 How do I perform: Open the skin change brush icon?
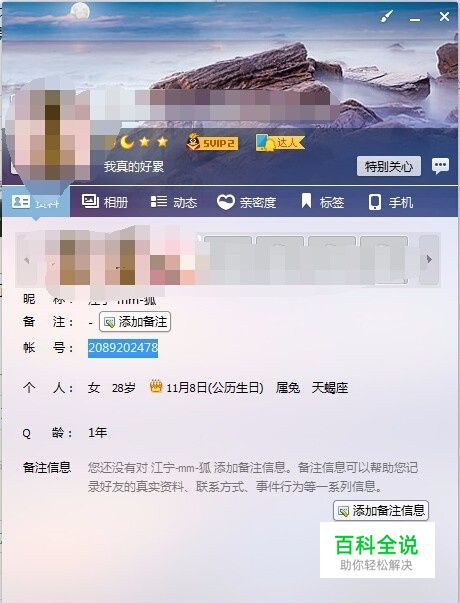click(x=387, y=16)
